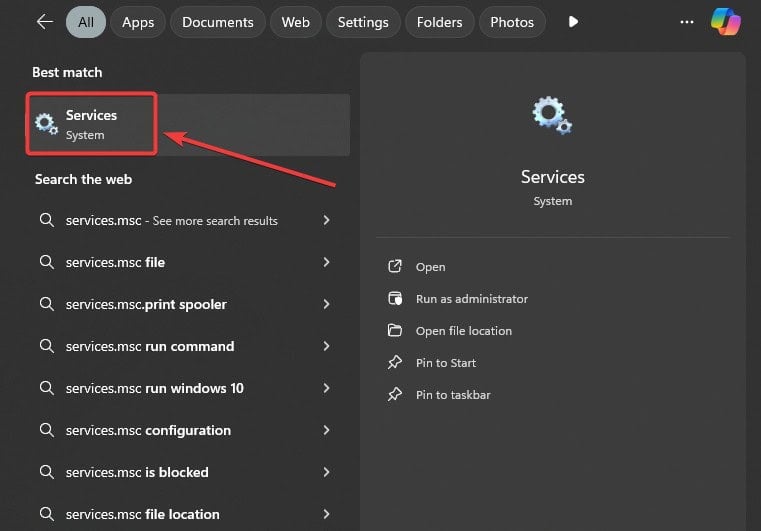Click search icon beside services.msc run command
761x531 pixels.
[x=47, y=346]
